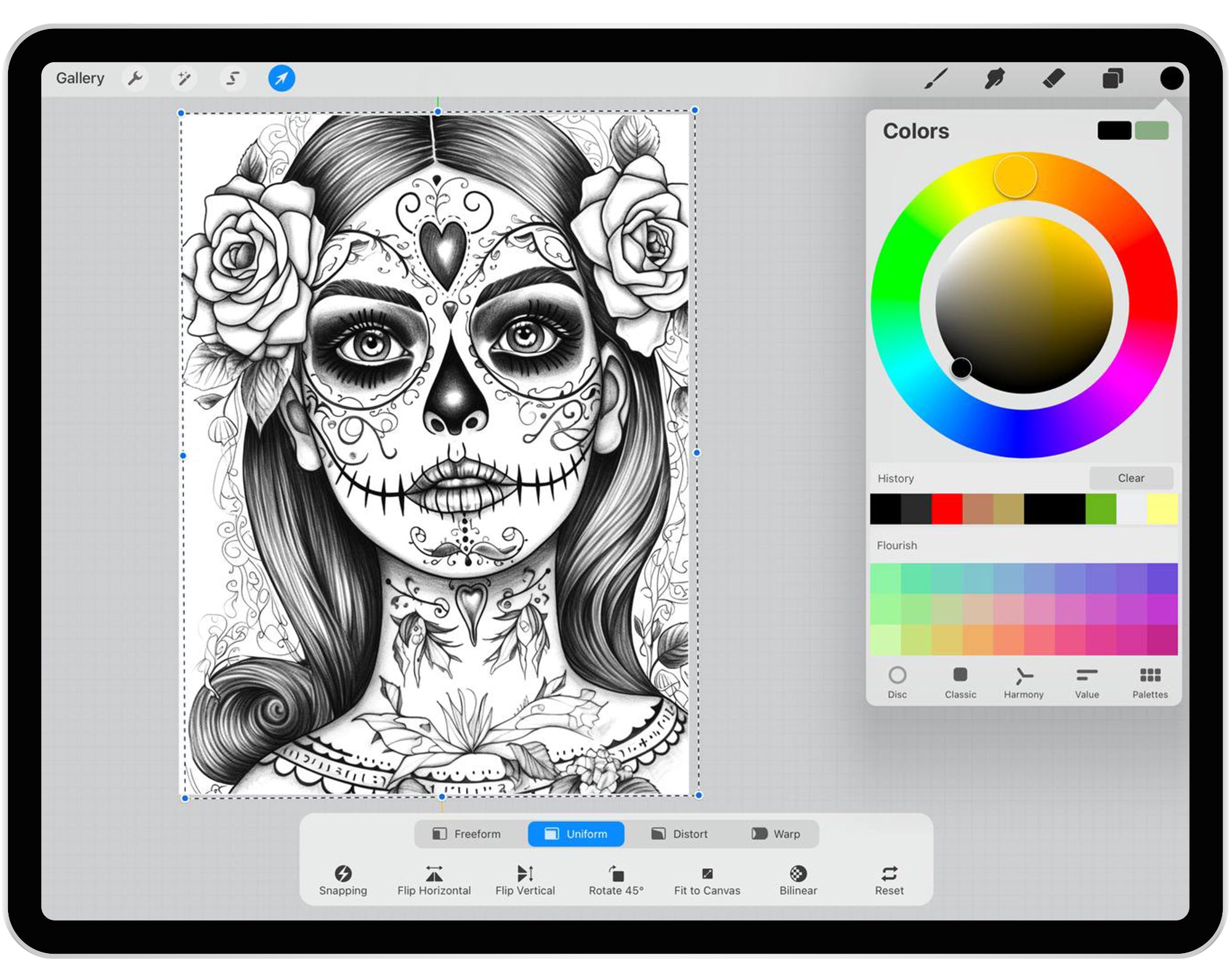1232x979 pixels.
Task: Open the Selection tool
Action: tap(233, 78)
